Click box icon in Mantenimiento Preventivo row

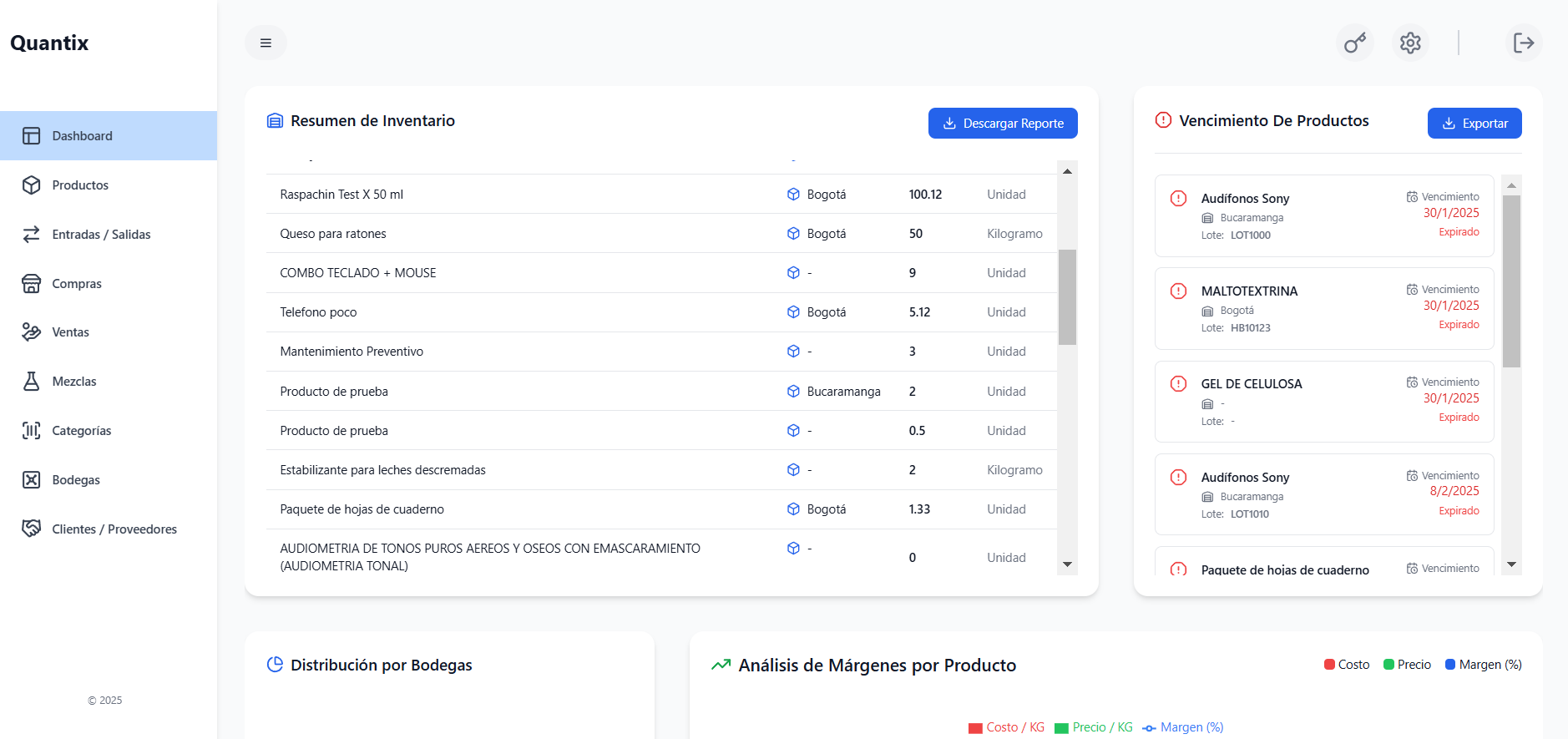[793, 351]
